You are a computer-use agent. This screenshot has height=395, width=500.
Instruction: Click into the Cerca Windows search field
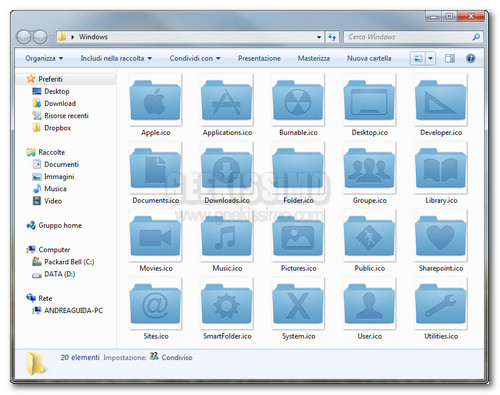click(x=408, y=37)
